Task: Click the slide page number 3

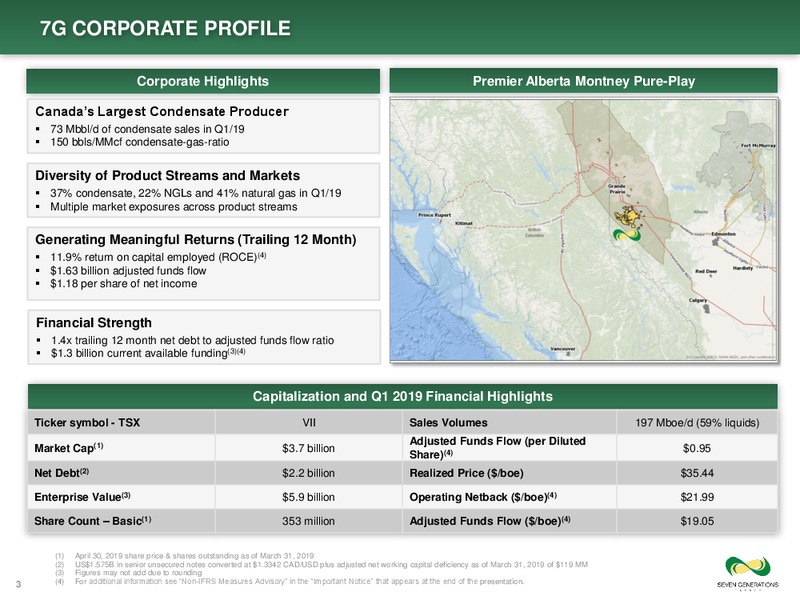Action: coord(18,584)
